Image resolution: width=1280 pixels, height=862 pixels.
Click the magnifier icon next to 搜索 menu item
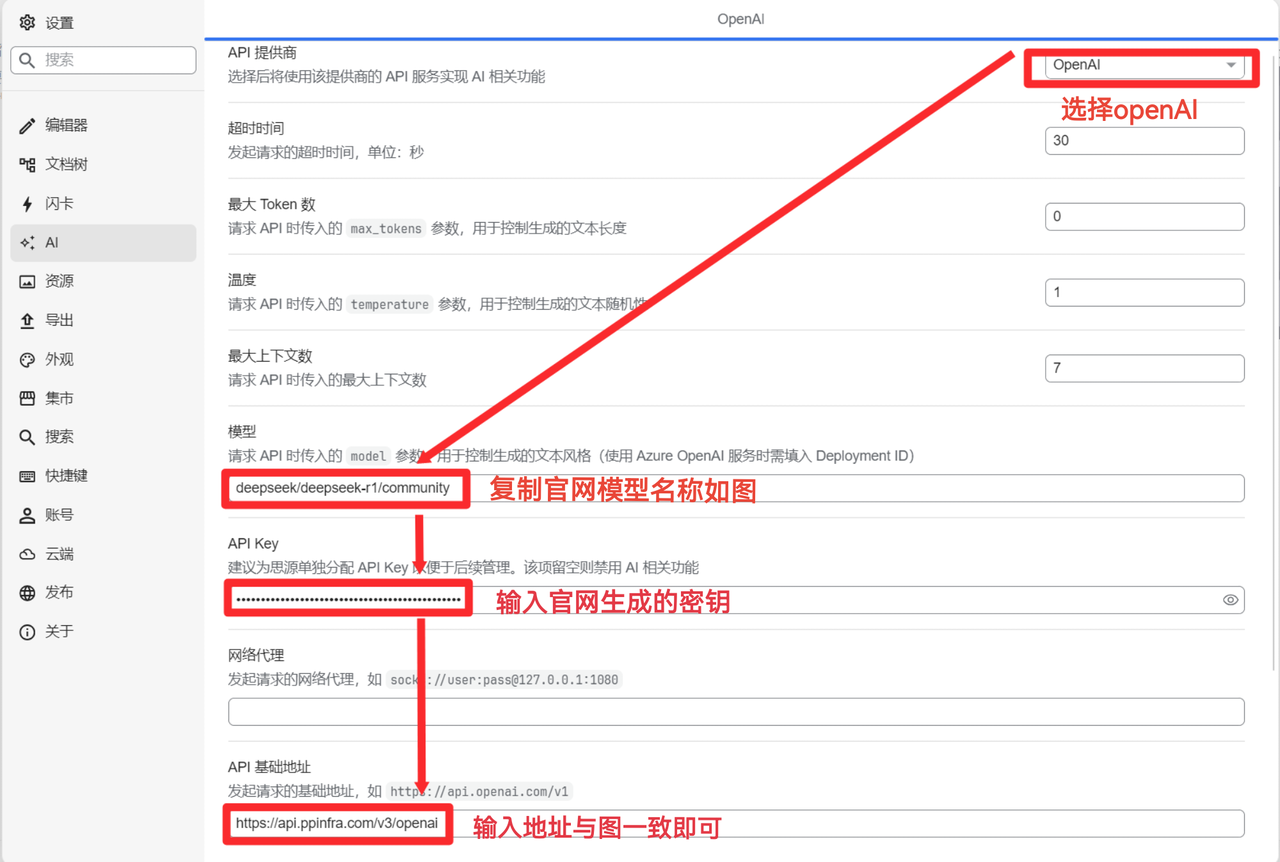pyautogui.click(x=28, y=437)
